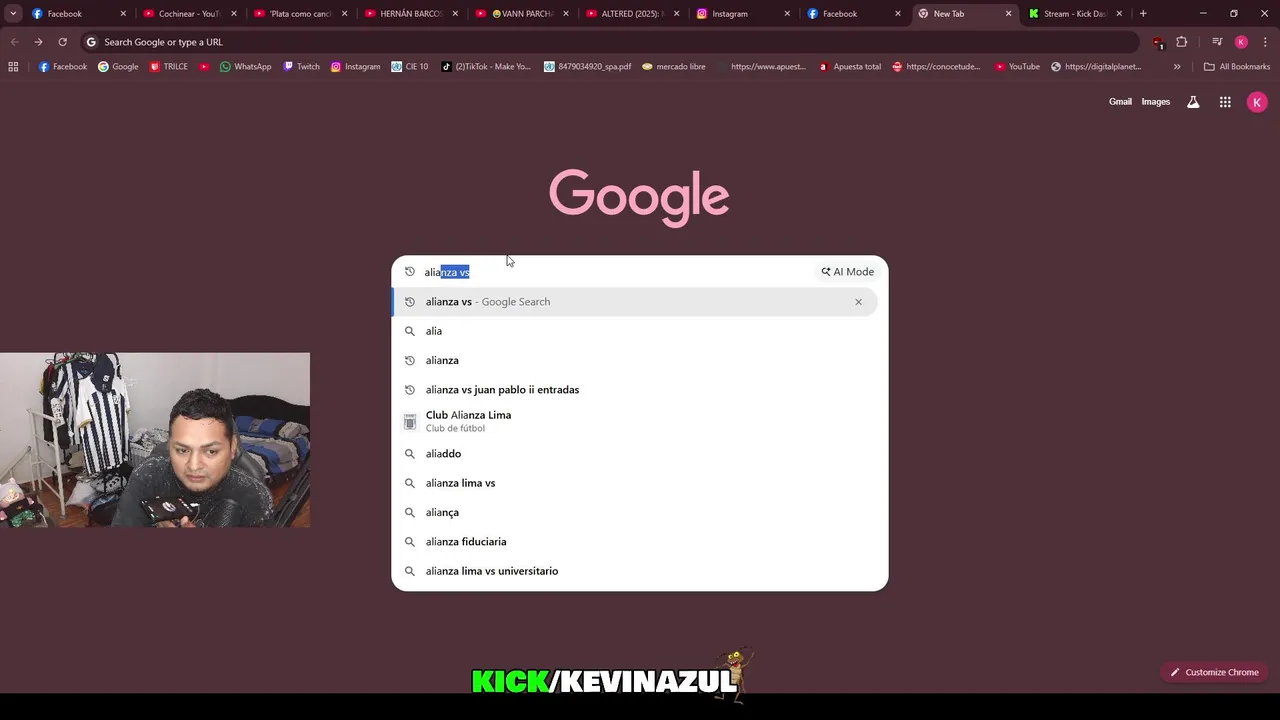Remove the 'alianza vs' suggestion with X
1280x720 pixels.
[x=858, y=302]
